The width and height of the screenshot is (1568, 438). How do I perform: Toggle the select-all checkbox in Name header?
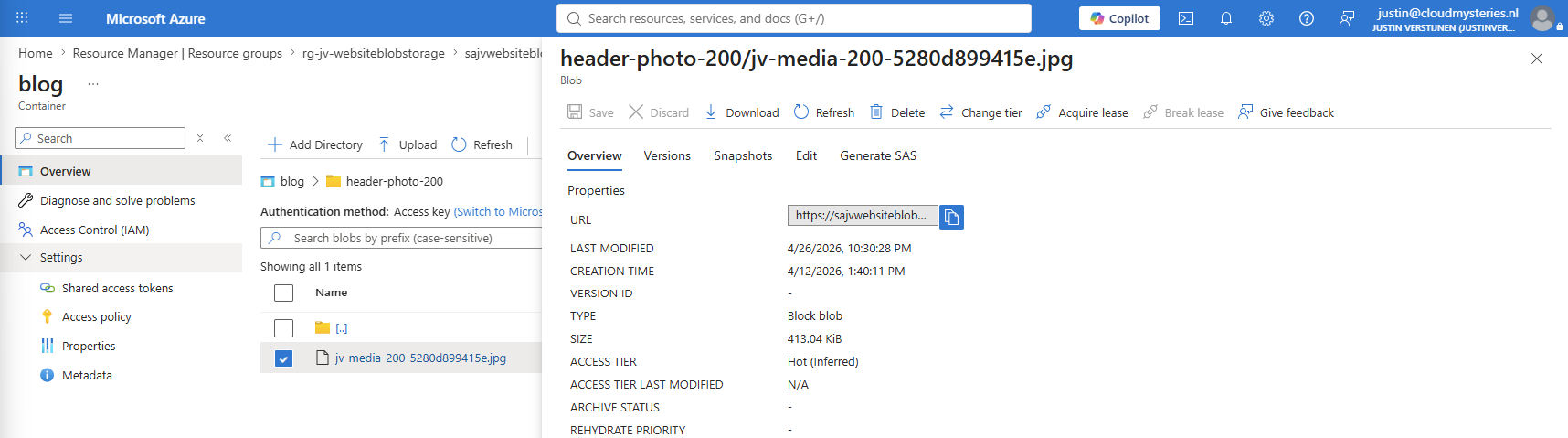(x=284, y=293)
